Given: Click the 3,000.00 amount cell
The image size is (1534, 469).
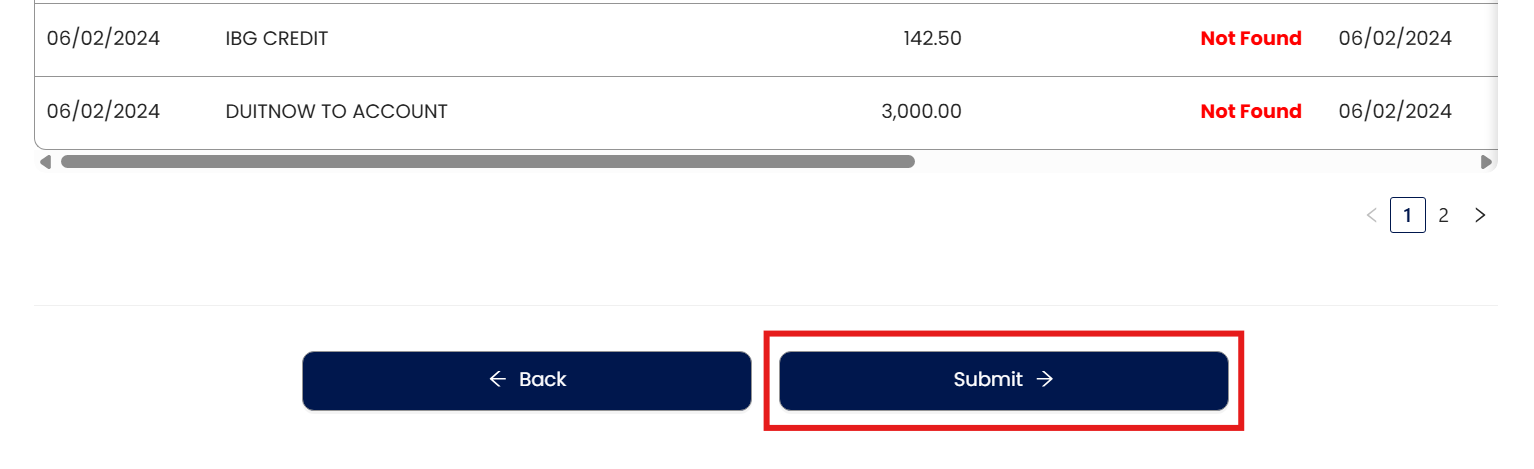Looking at the screenshot, I should [x=921, y=111].
